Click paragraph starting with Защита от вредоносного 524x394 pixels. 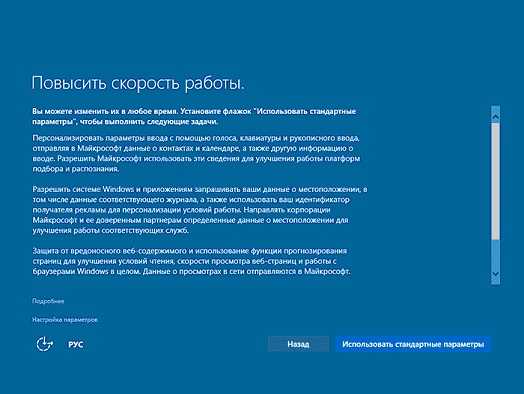(x=191, y=261)
